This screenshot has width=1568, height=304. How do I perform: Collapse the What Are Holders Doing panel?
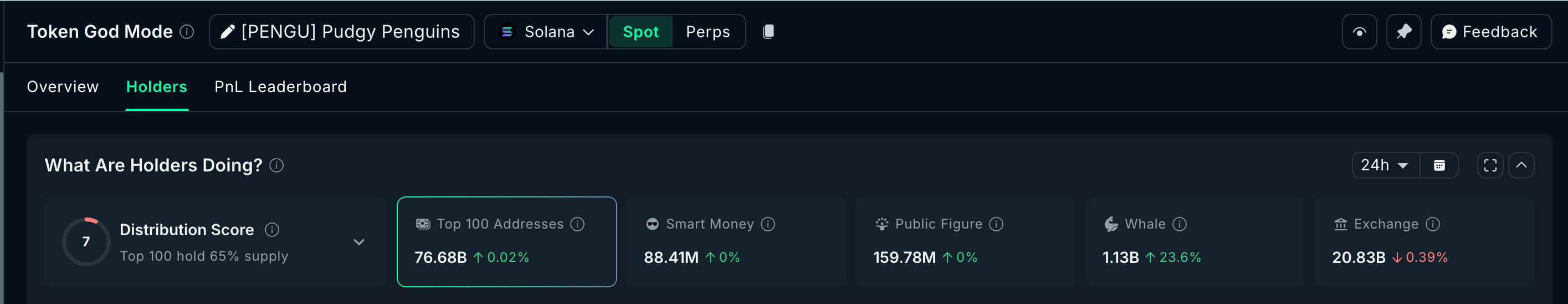(x=1520, y=165)
